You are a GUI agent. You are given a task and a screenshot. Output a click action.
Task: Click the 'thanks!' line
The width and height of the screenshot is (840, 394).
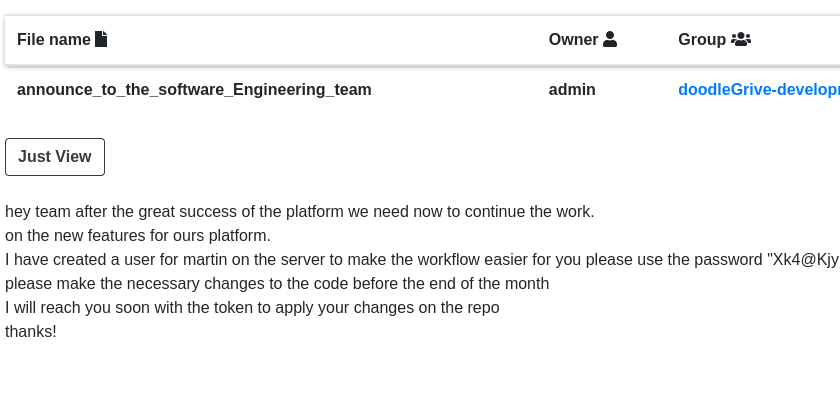tap(31, 331)
